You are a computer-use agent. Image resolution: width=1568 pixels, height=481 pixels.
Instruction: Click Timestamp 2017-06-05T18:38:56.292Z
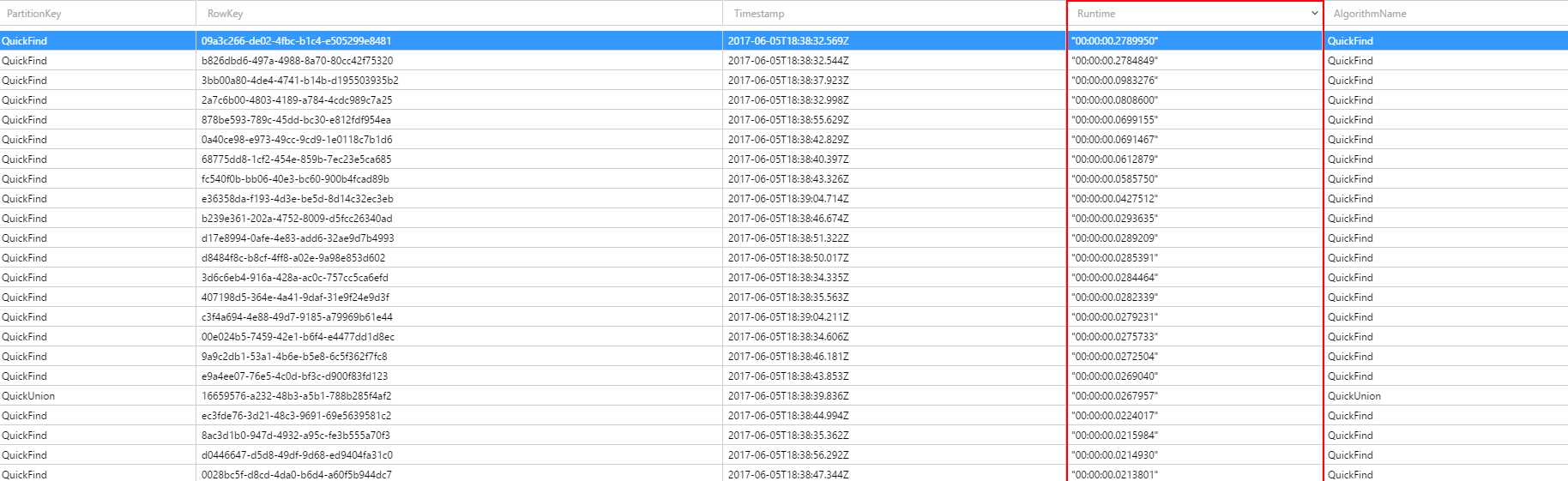tap(788, 455)
